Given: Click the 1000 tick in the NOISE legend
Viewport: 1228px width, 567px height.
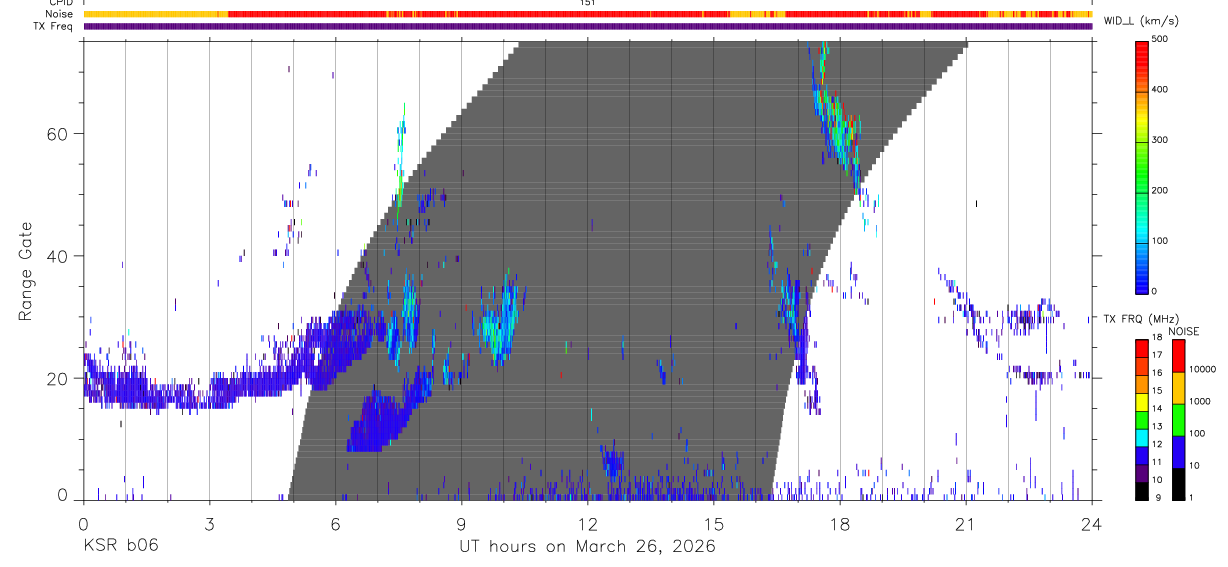Looking at the screenshot, I should 1199,402.
